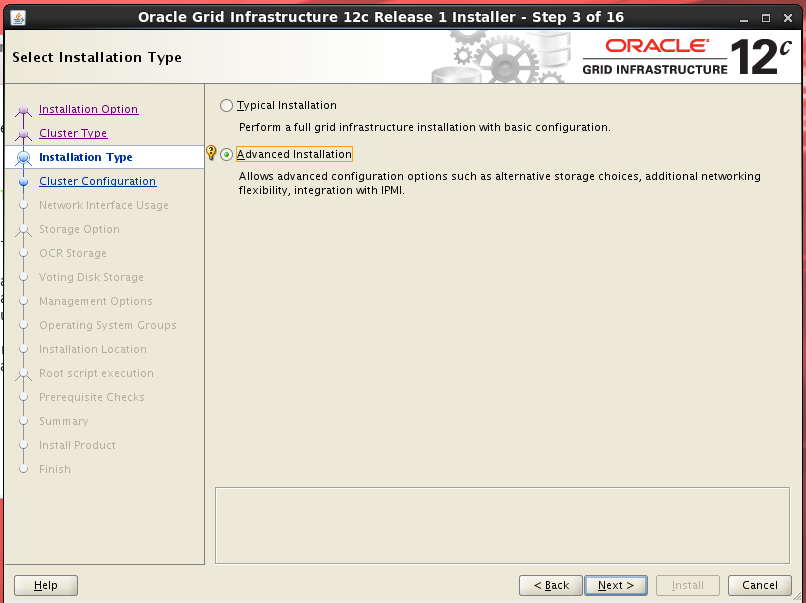
Task: Click the Select Installation Type heading
Action: click(97, 57)
